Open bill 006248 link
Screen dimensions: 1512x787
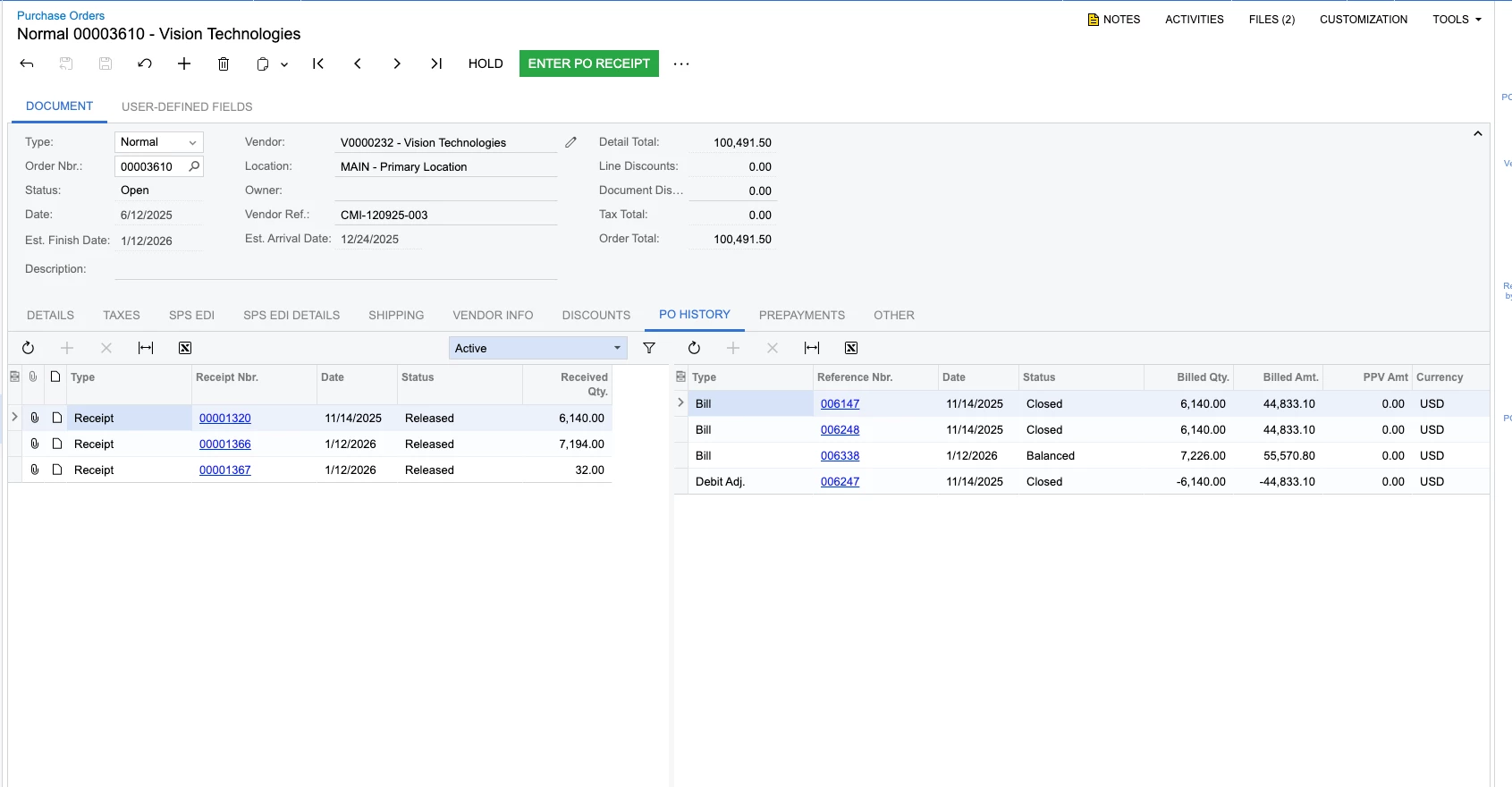pyautogui.click(x=840, y=429)
